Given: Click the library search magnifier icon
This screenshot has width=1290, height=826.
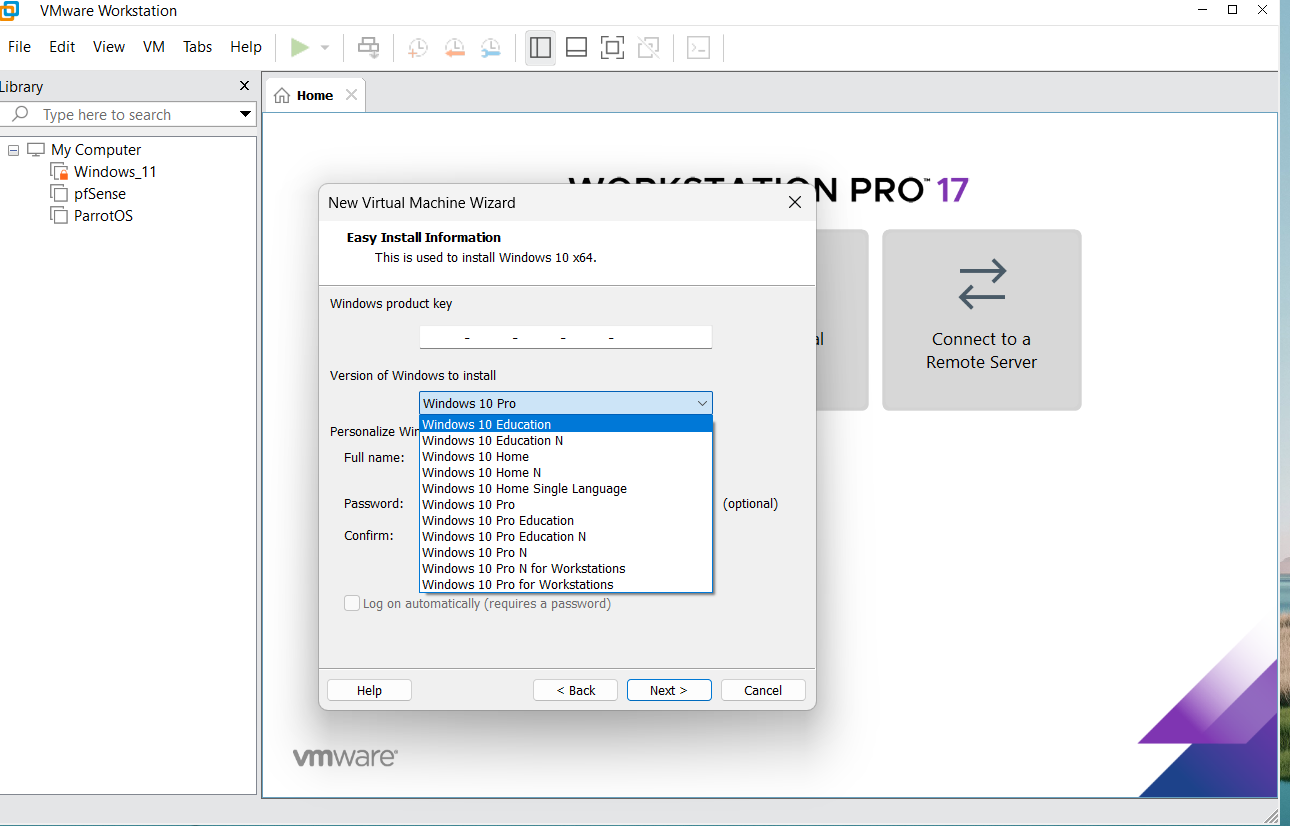Looking at the screenshot, I should 19,114.
